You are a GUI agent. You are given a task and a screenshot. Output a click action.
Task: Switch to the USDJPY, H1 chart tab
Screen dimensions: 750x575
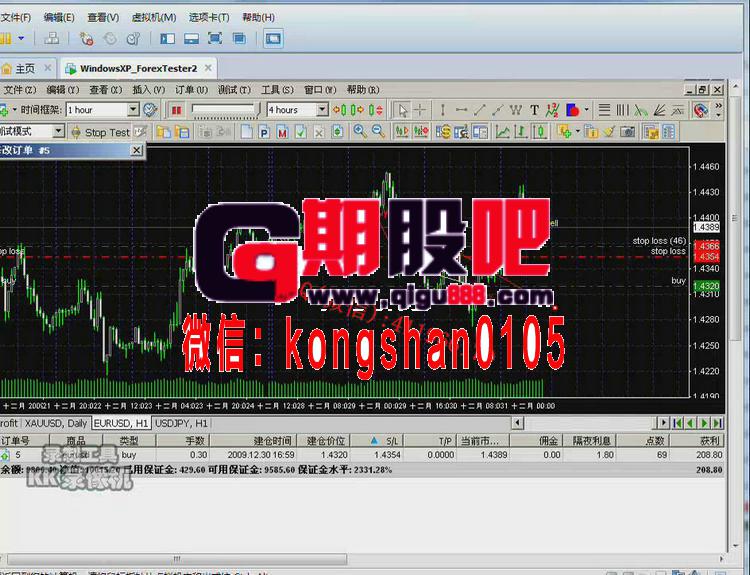(x=181, y=423)
